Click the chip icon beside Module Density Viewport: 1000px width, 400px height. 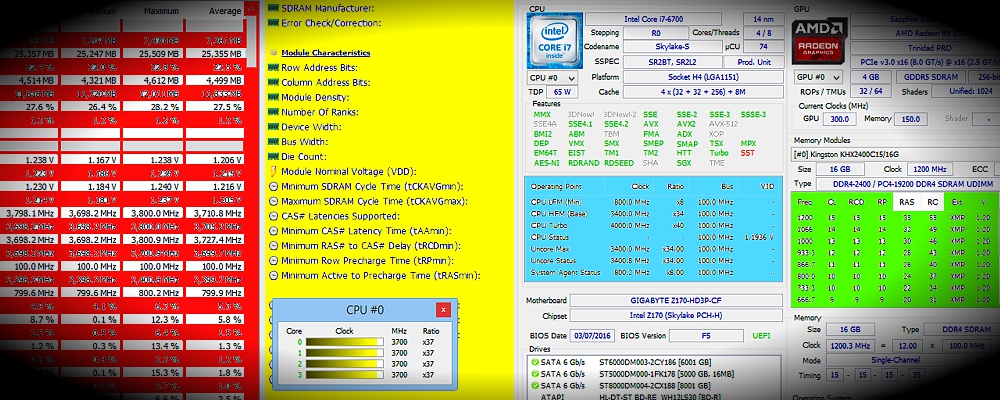(274, 97)
